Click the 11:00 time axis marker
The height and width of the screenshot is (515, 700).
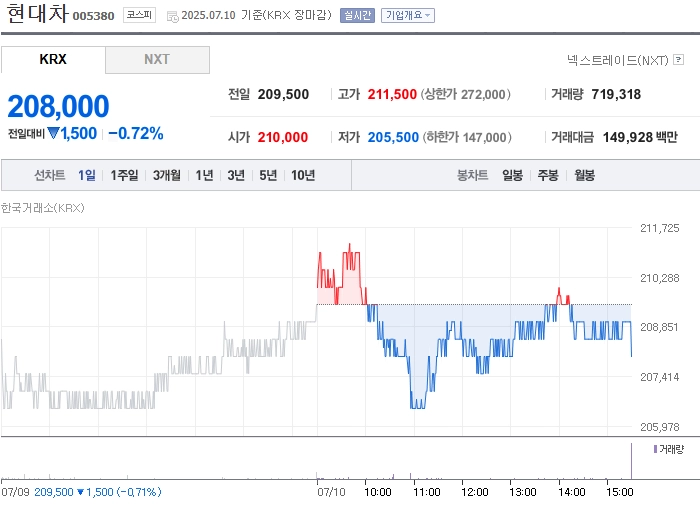[x=426, y=492]
